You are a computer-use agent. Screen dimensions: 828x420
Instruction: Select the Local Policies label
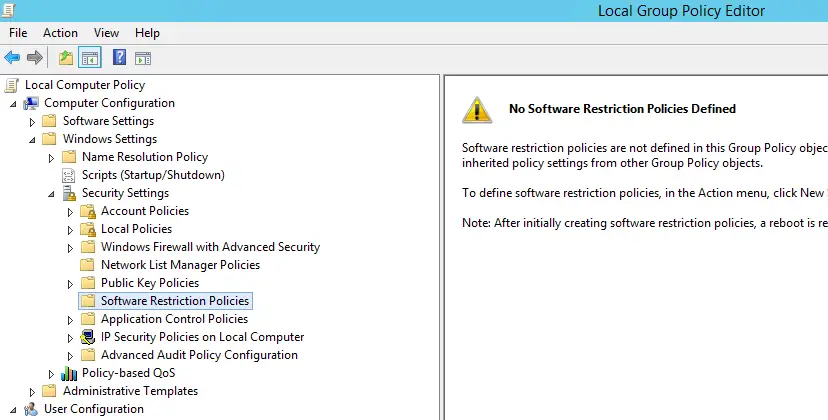click(136, 229)
